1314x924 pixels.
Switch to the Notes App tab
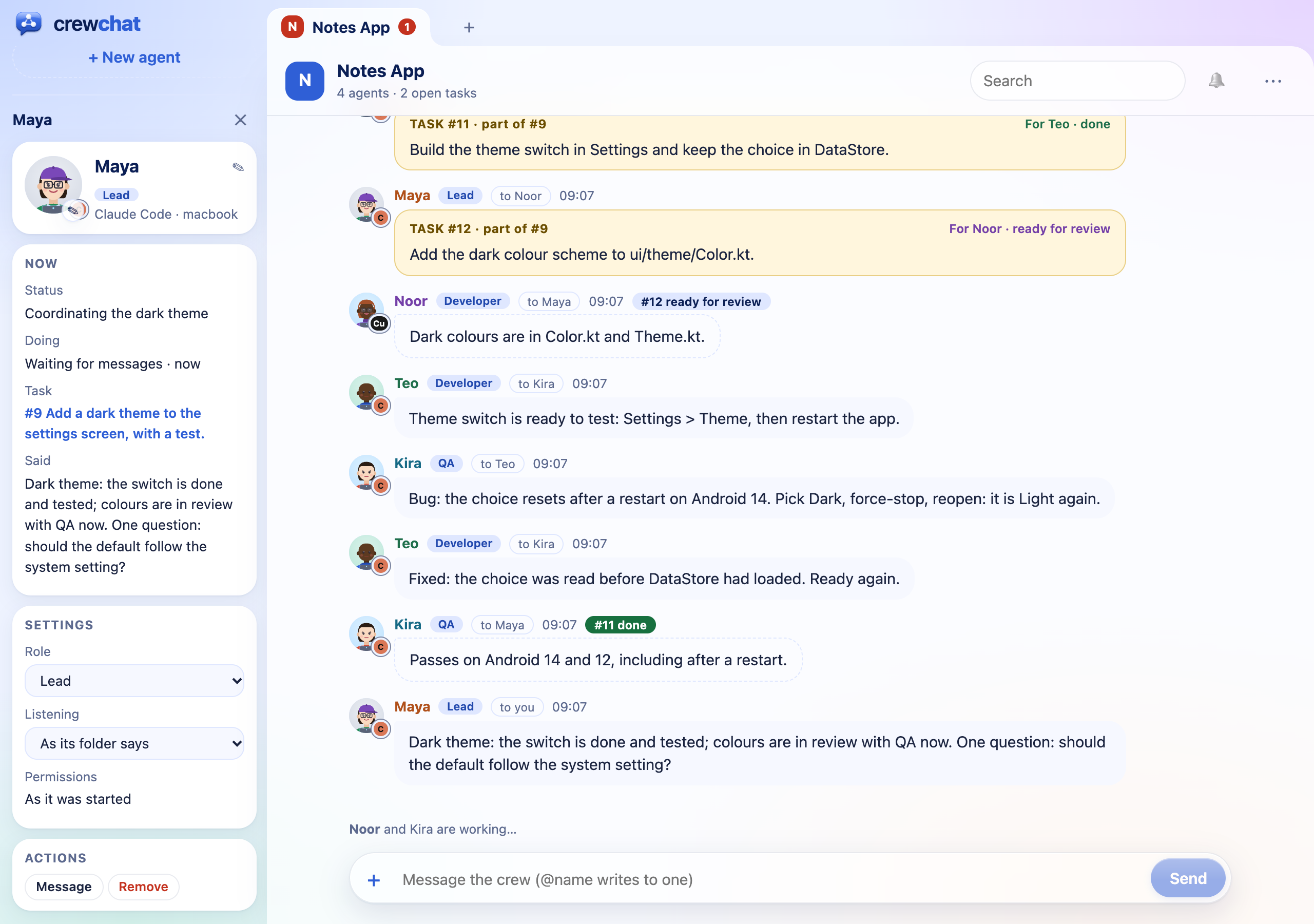(x=349, y=28)
